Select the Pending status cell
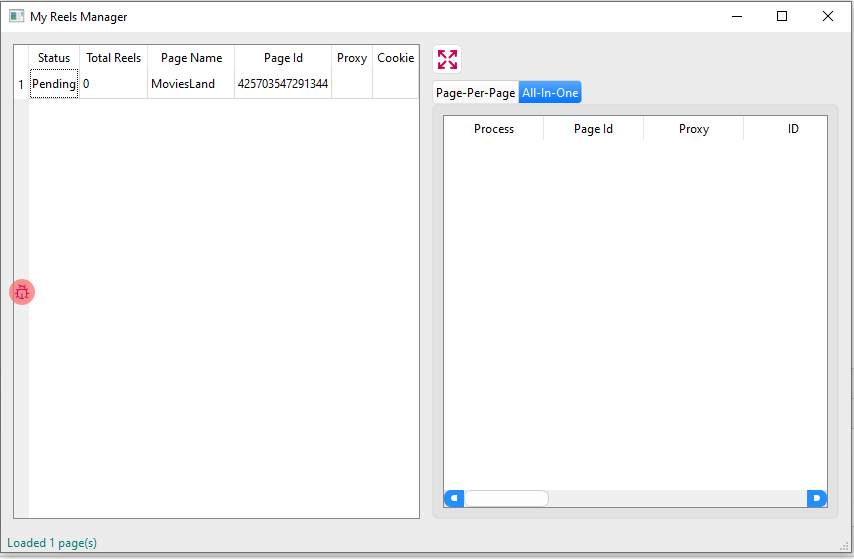This screenshot has width=854, height=559. [54, 84]
